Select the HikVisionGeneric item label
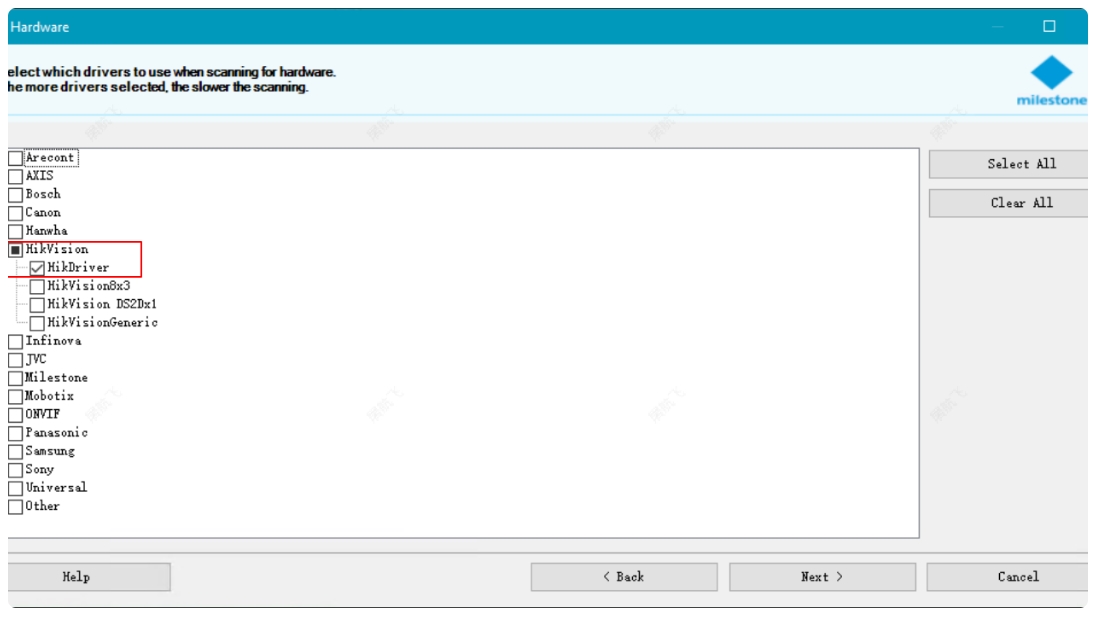The height and width of the screenshot is (621, 1101). point(103,322)
